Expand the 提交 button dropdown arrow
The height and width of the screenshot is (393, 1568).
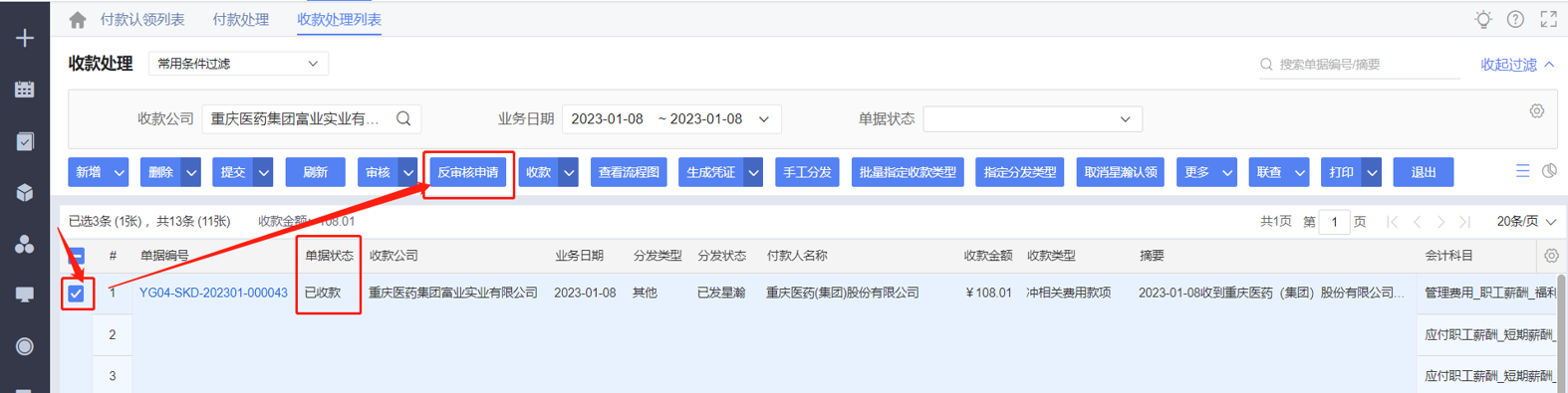click(263, 172)
